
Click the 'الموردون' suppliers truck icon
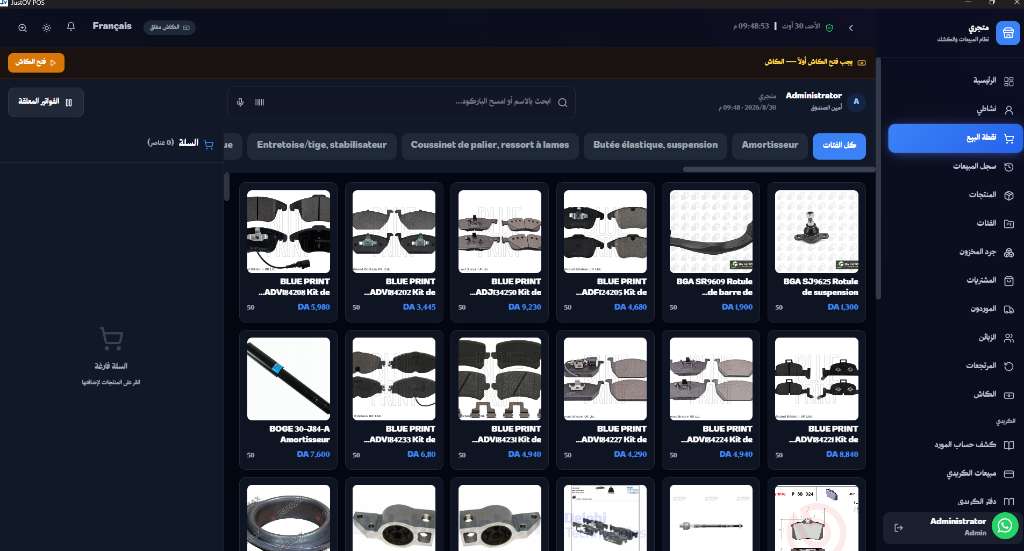pos(1008,309)
